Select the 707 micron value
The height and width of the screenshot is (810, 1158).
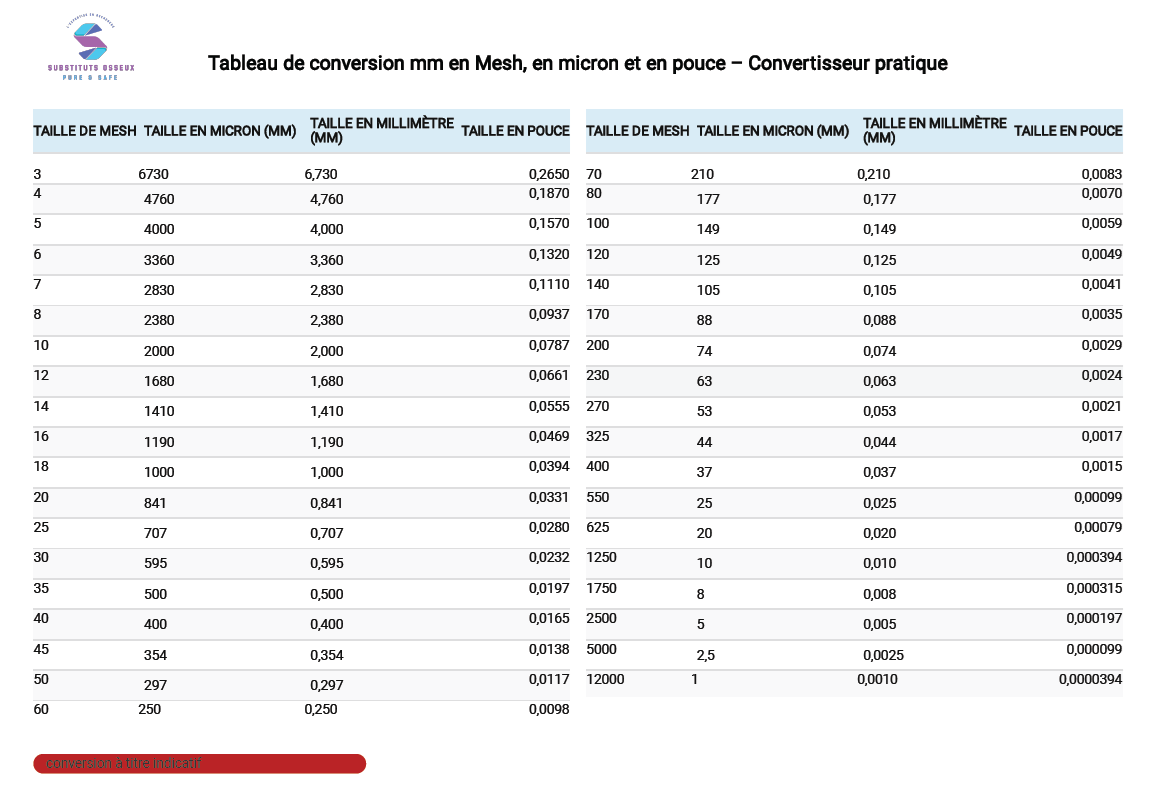pyautogui.click(x=155, y=533)
